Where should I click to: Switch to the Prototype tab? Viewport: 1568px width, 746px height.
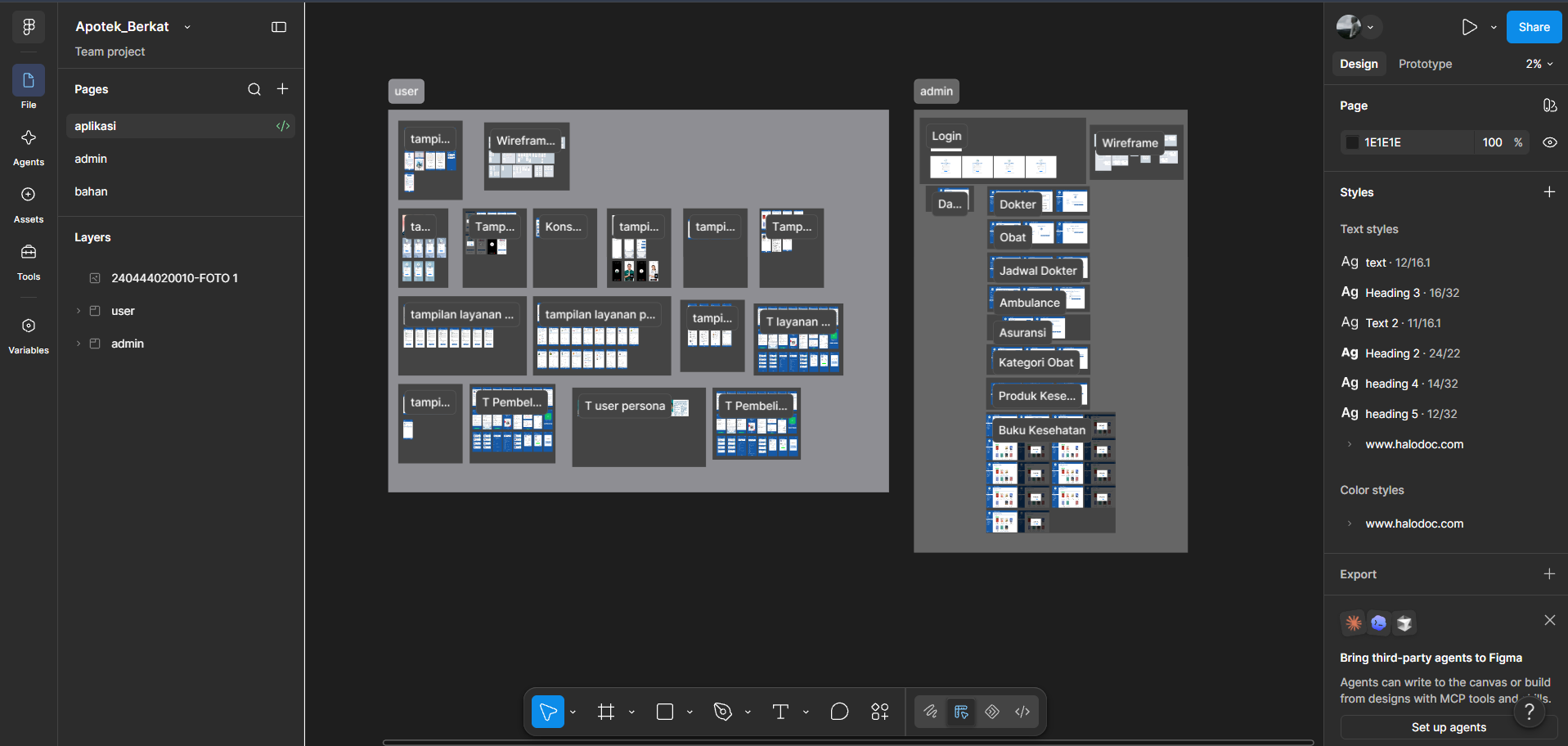(x=1425, y=64)
